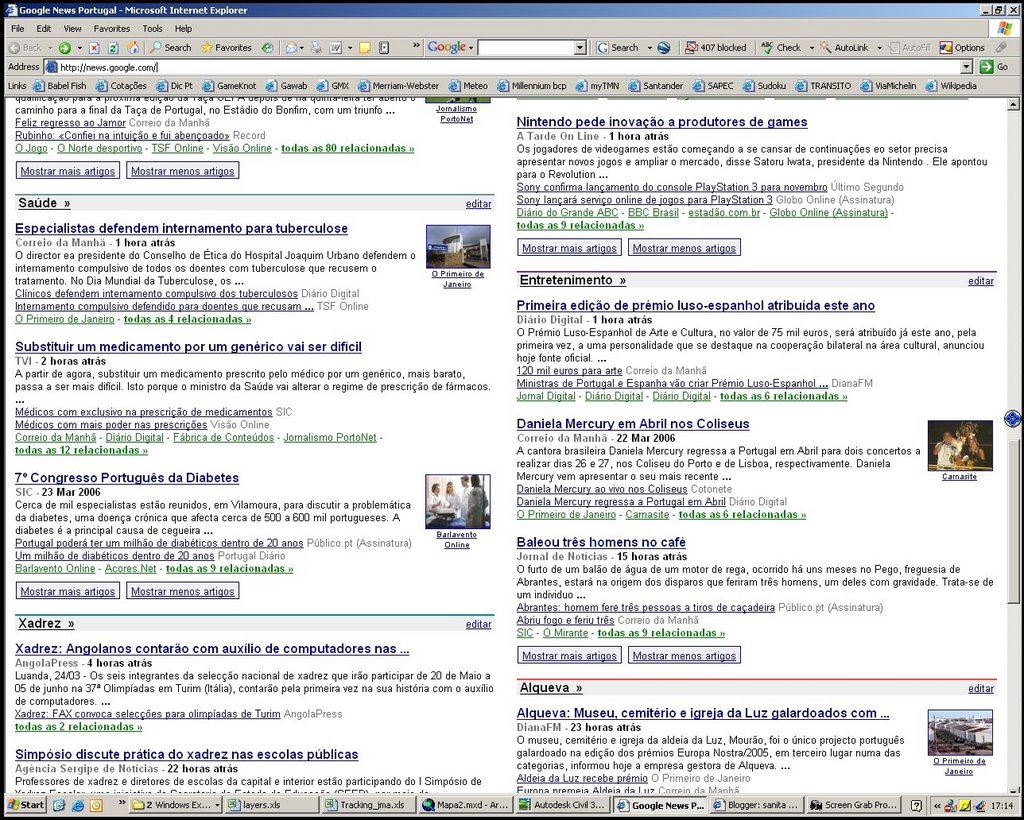Click the 407 blocked popup blocker button
Image resolution: width=1024 pixels, height=820 pixels.
point(715,48)
